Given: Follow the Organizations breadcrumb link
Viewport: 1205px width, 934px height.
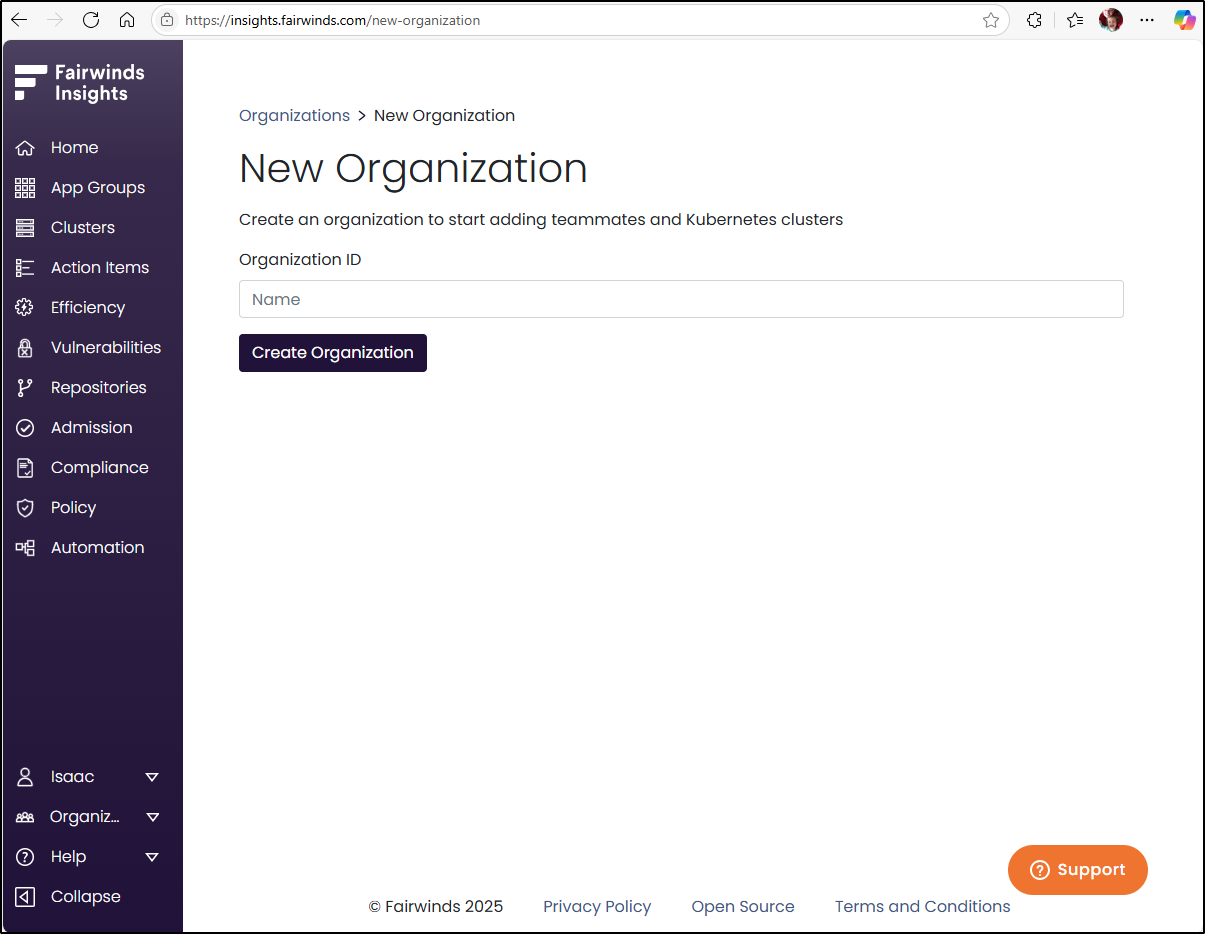Looking at the screenshot, I should click(294, 116).
